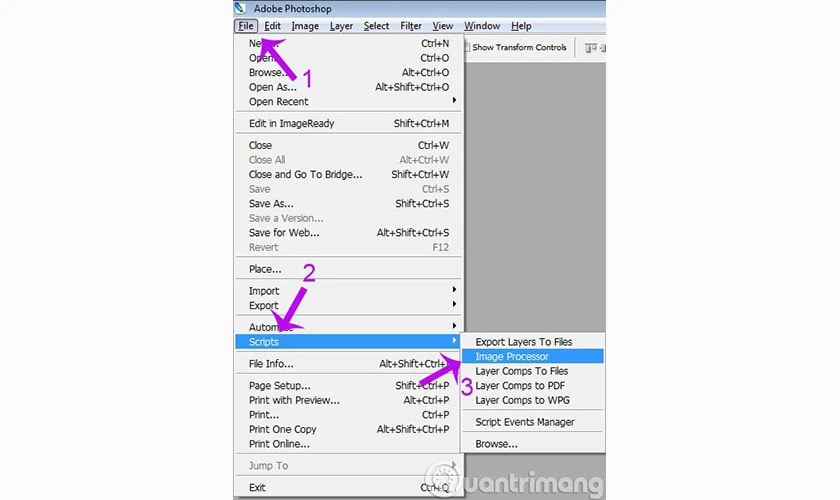The width and height of the screenshot is (840, 500).
Task: Open the Window menu
Action: [x=482, y=26]
